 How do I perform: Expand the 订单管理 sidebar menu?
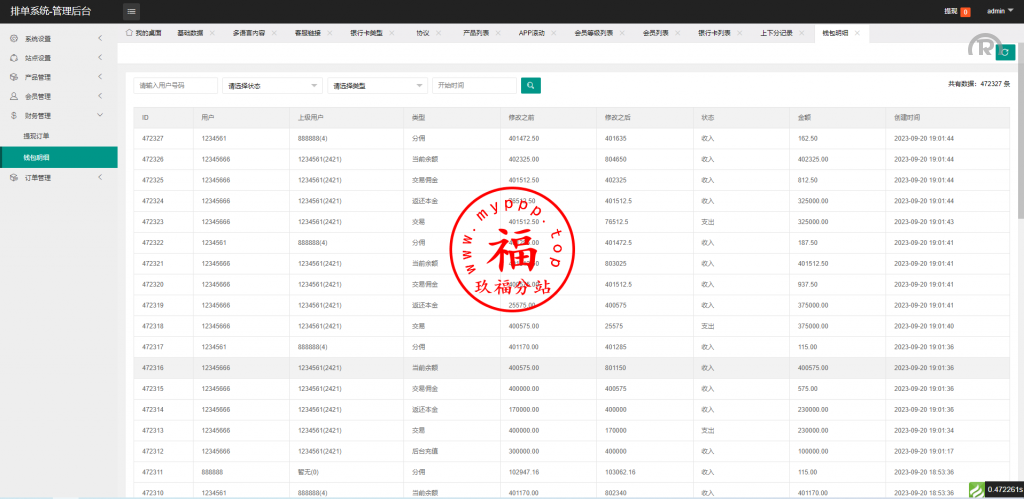pos(58,178)
